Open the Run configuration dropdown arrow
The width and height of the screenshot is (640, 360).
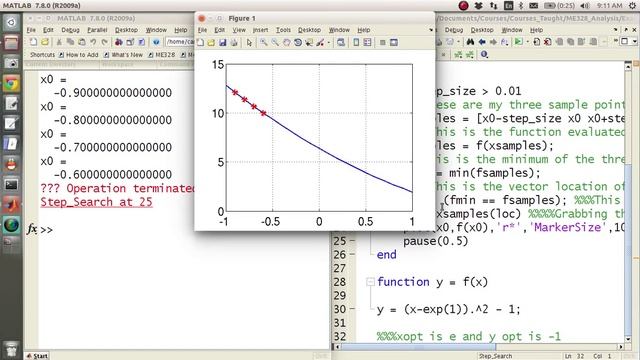(x=527, y=42)
